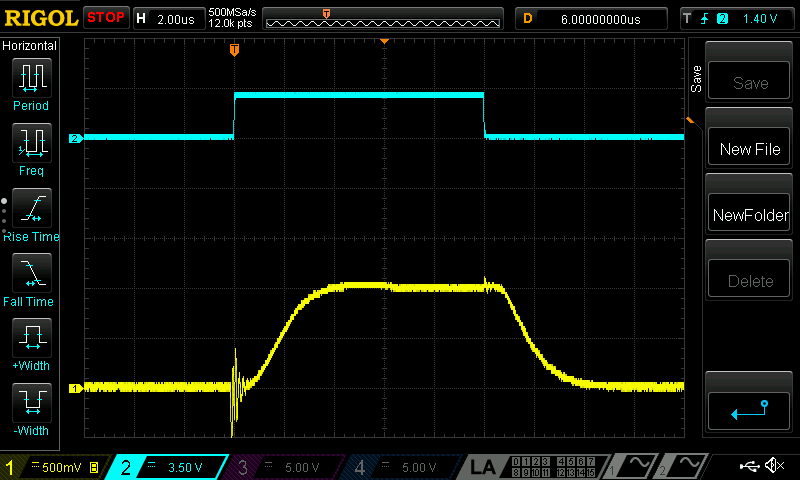This screenshot has width=800, height=480.
Task: Click the RIGOL logo
Action: (x=41, y=18)
